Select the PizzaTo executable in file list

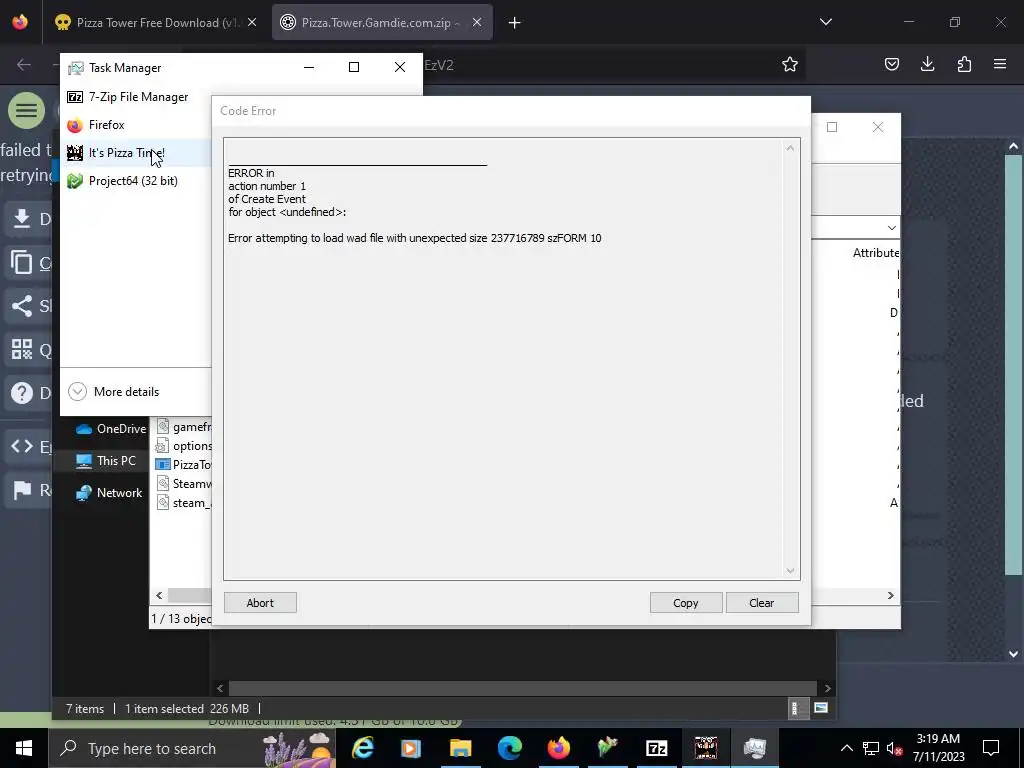[183, 465]
